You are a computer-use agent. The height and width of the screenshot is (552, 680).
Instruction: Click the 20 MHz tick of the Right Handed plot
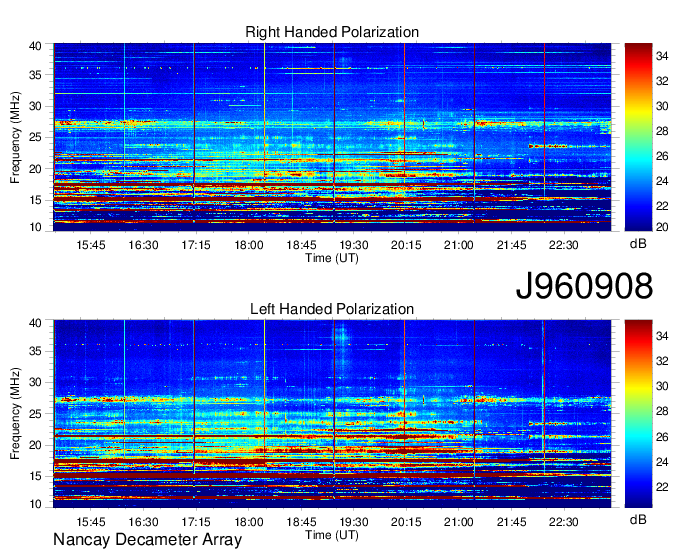(35, 169)
